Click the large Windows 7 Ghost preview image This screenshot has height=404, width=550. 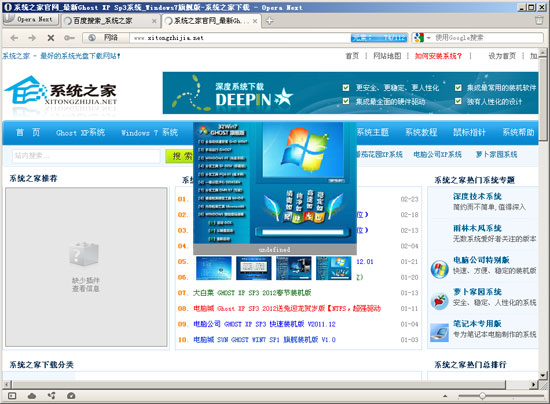click(x=275, y=183)
